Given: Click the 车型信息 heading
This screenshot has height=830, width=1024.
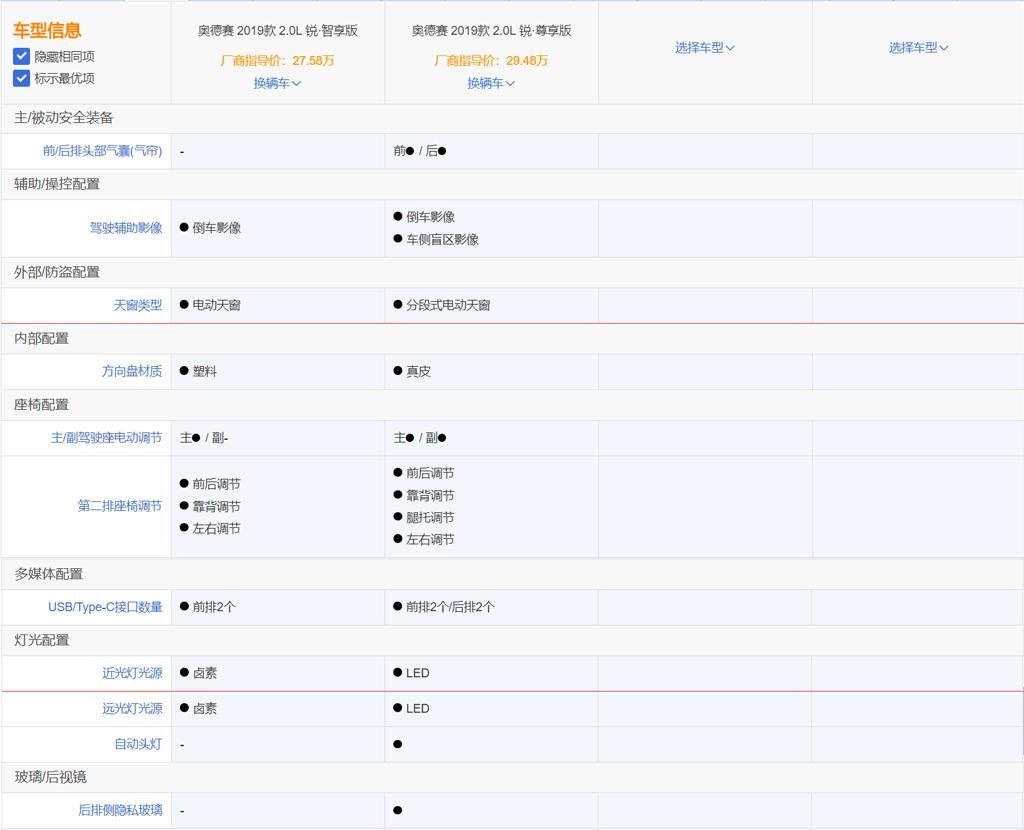Looking at the screenshot, I should [47, 30].
